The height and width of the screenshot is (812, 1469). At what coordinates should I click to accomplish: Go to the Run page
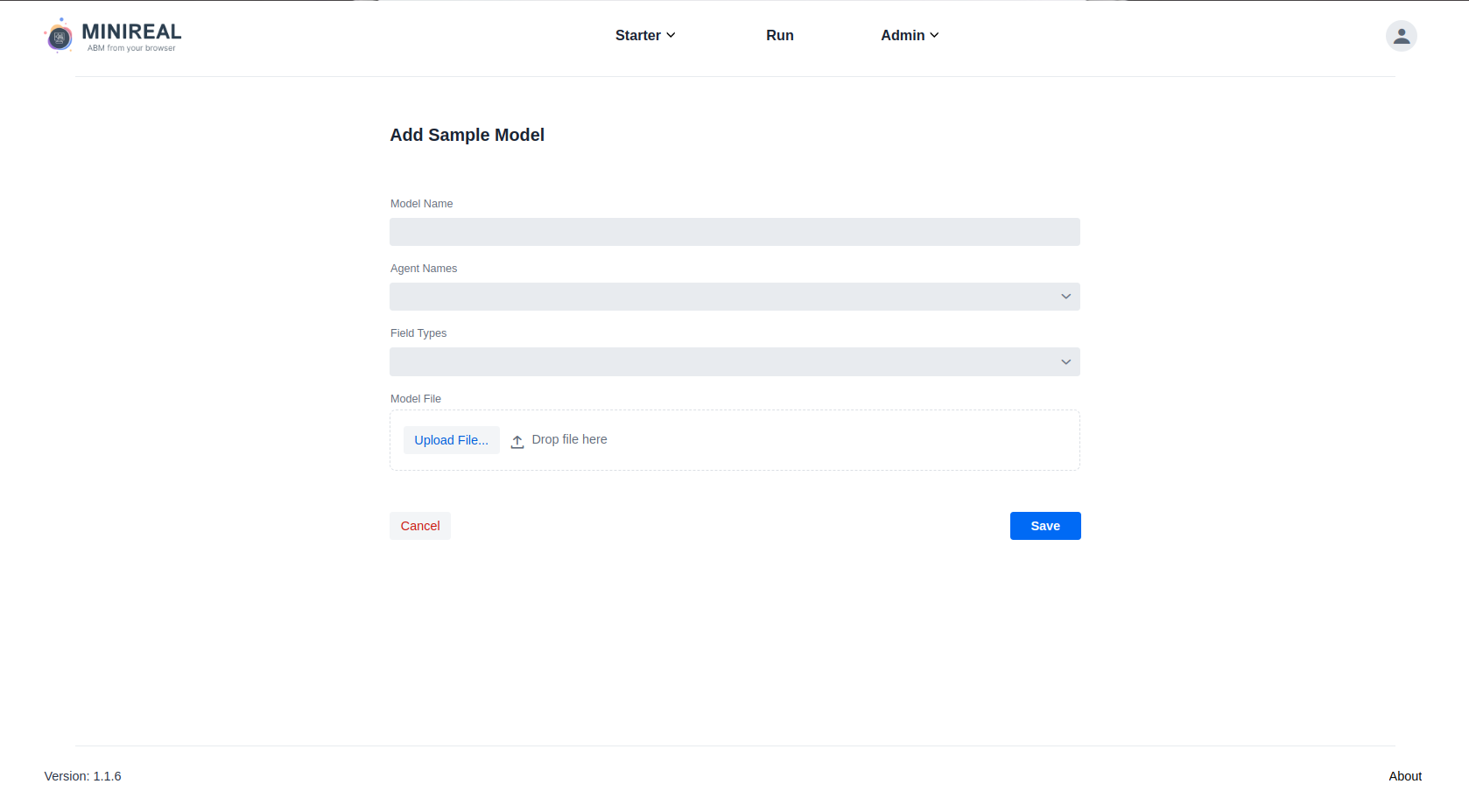point(780,35)
